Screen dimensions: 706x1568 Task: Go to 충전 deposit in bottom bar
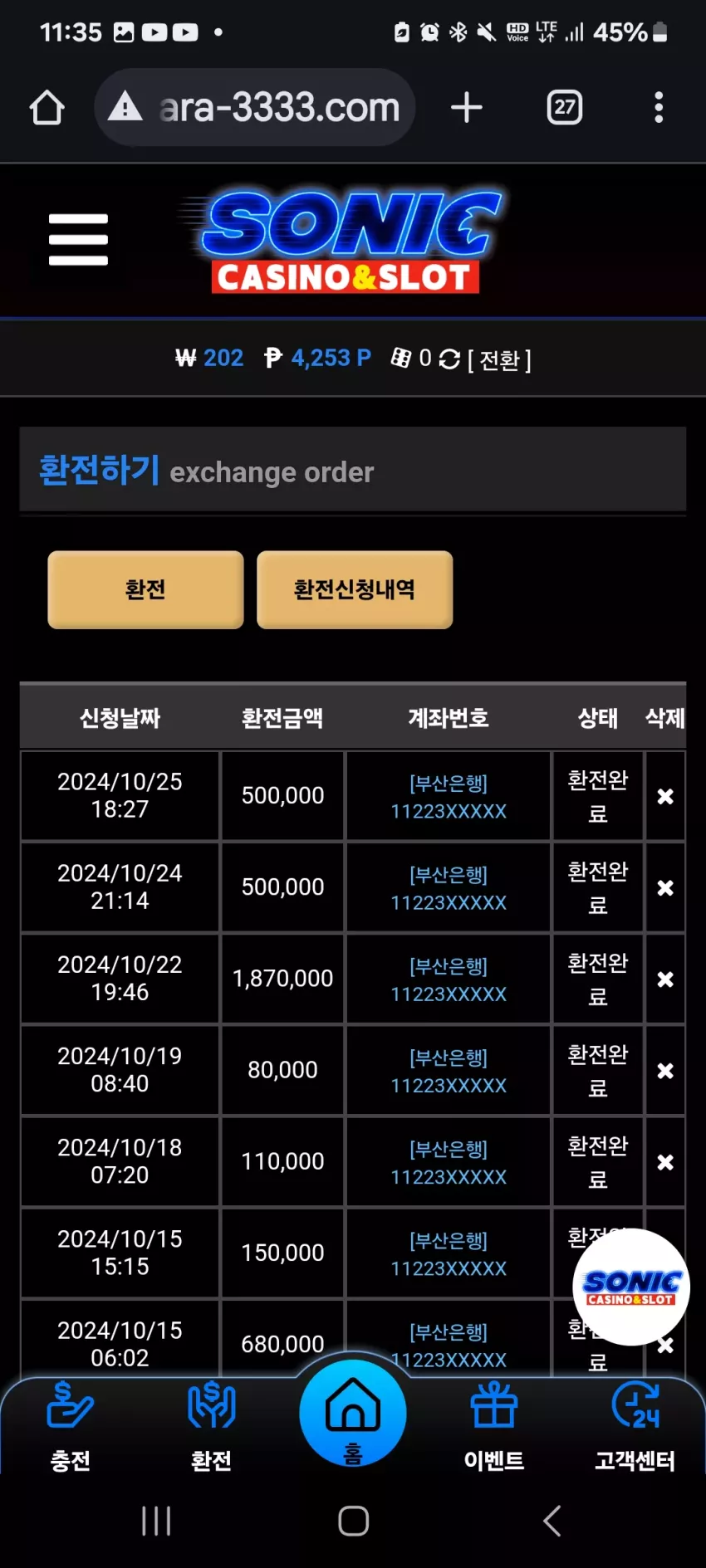(x=71, y=1426)
